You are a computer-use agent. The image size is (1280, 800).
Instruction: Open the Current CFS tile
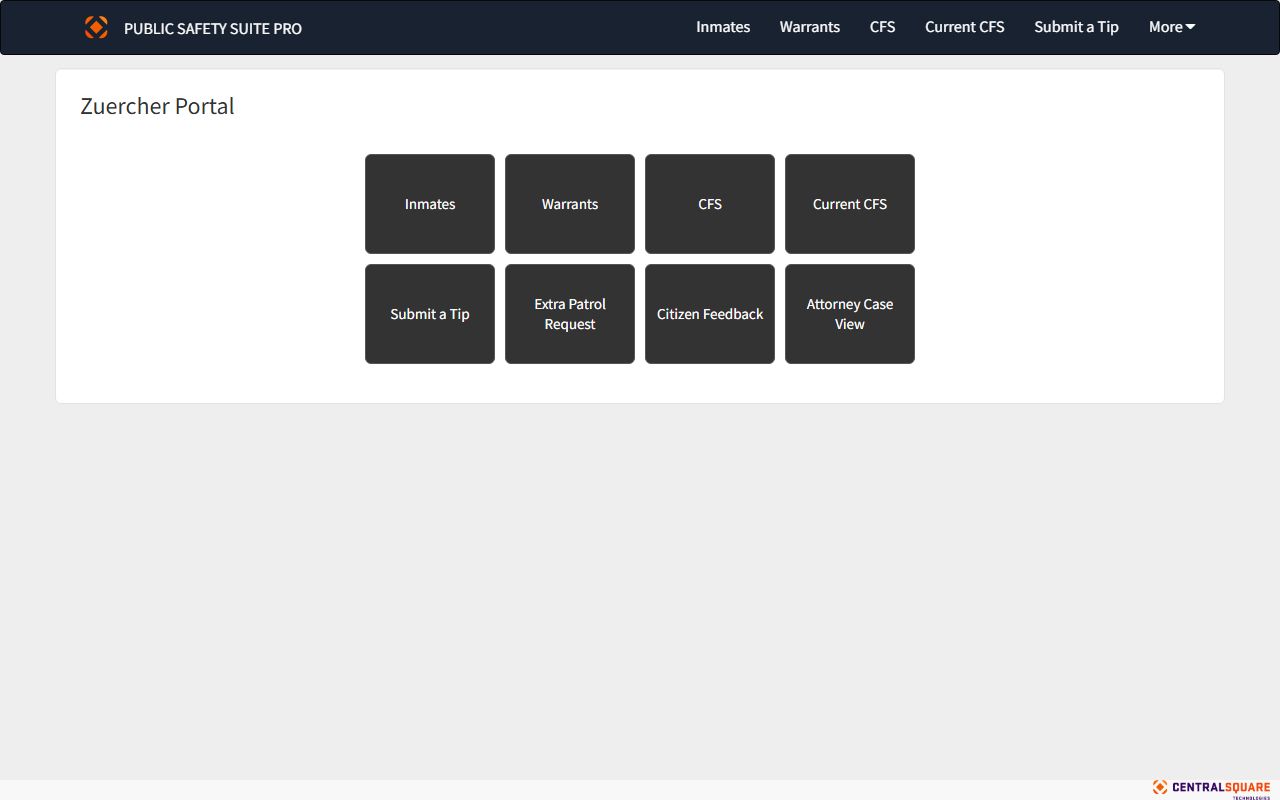[x=850, y=204]
